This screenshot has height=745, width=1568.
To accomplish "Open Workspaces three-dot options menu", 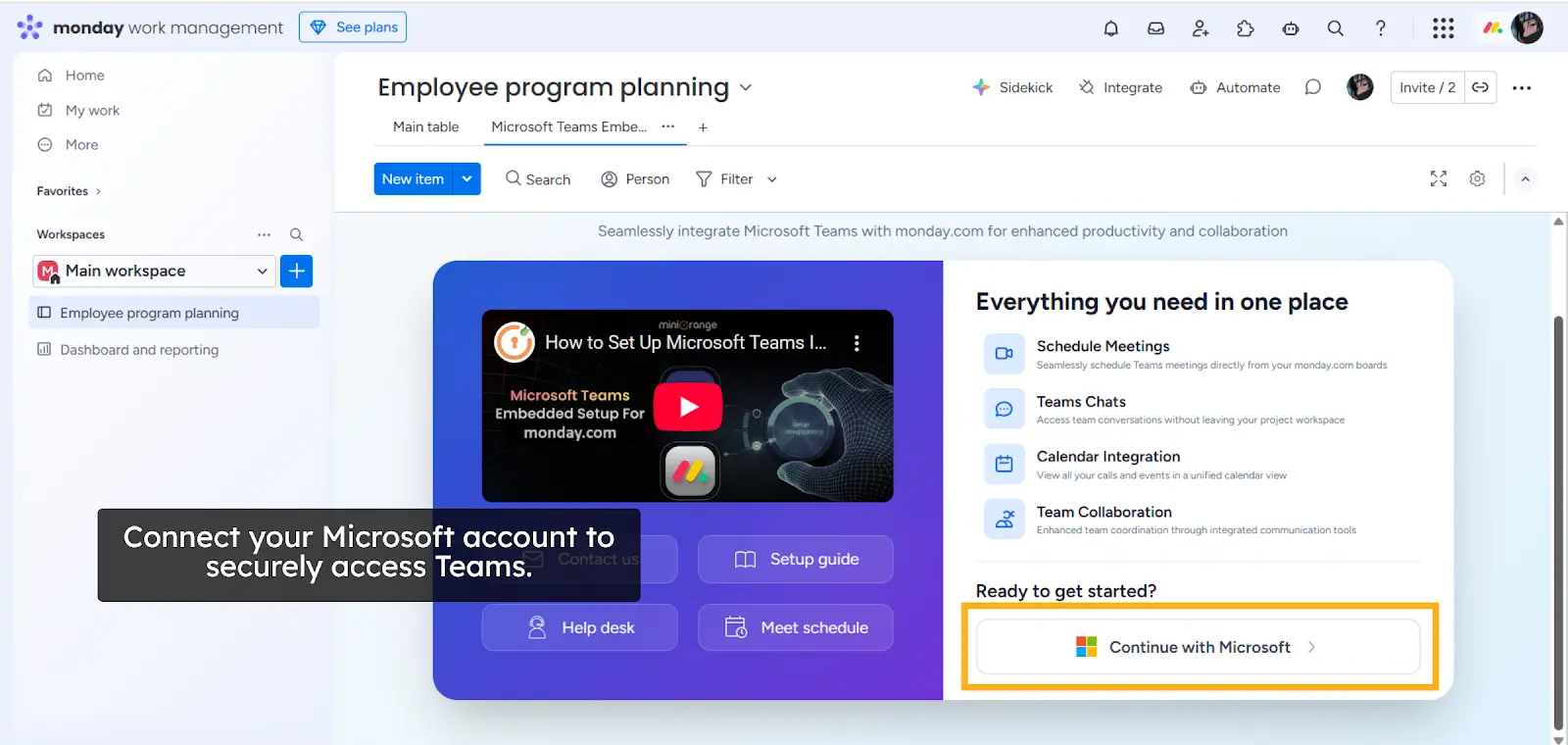I will point(264,234).
